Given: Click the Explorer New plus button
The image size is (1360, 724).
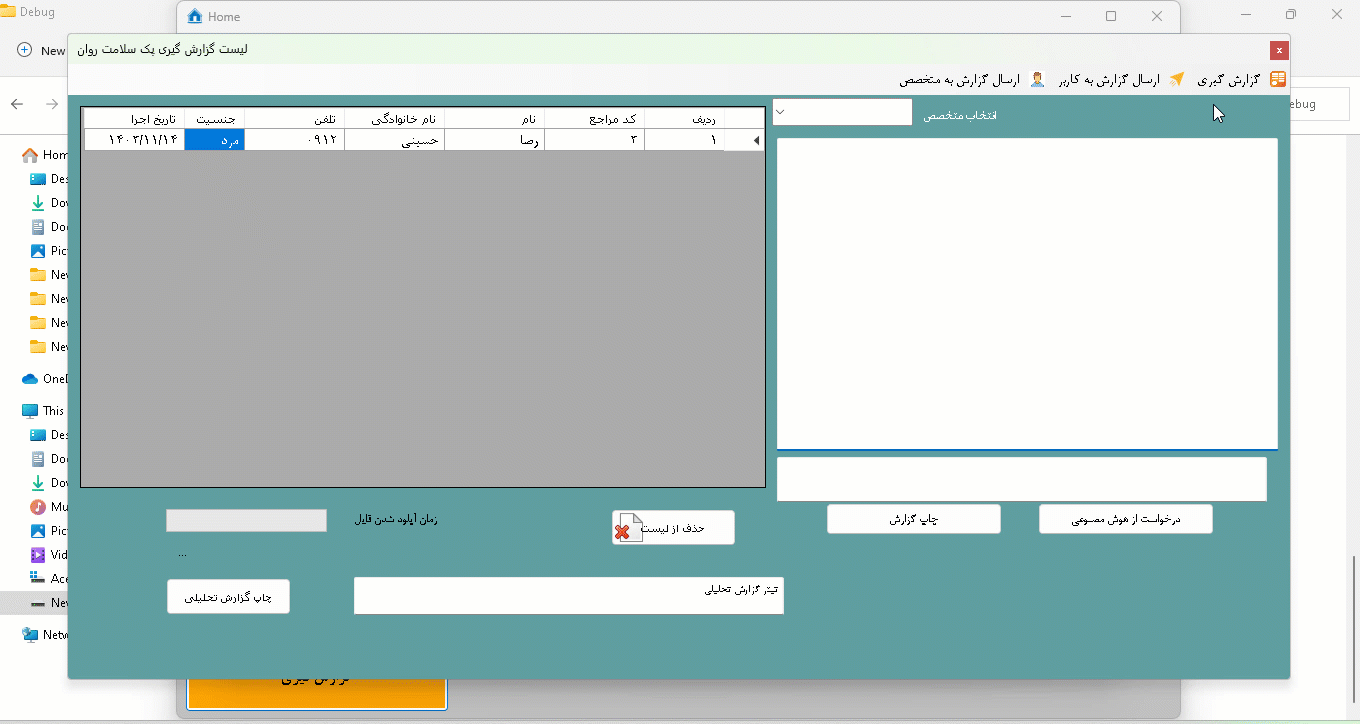Looking at the screenshot, I should coord(25,50).
